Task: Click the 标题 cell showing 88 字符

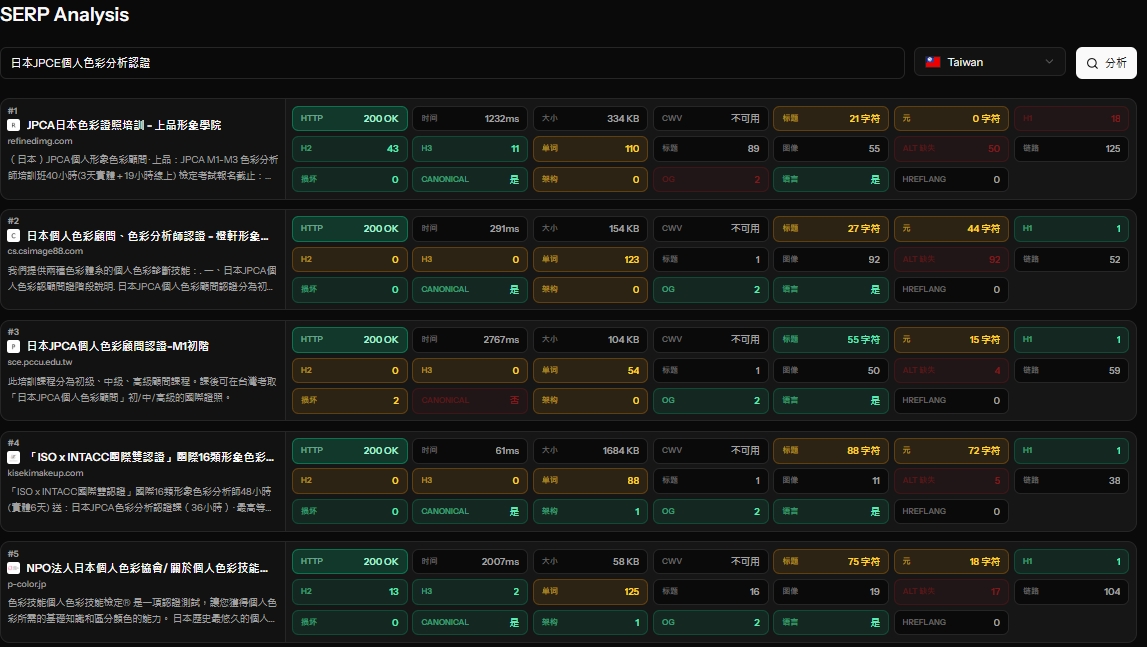Action: click(x=830, y=451)
